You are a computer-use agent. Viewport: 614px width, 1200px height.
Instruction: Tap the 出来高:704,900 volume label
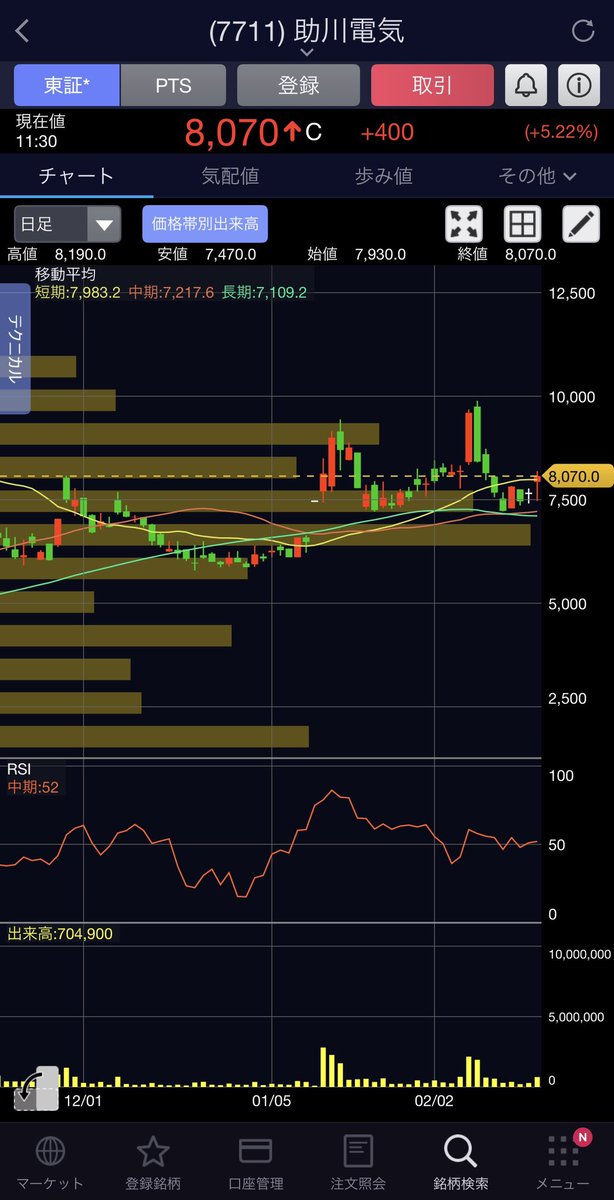tap(60, 934)
